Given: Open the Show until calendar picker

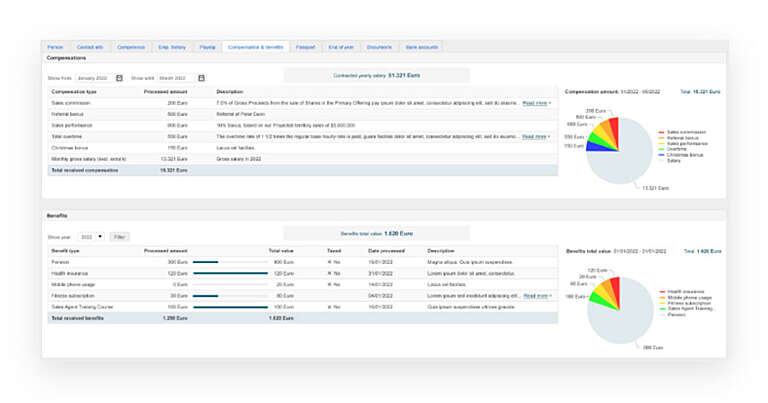Looking at the screenshot, I should [x=201, y=78].
